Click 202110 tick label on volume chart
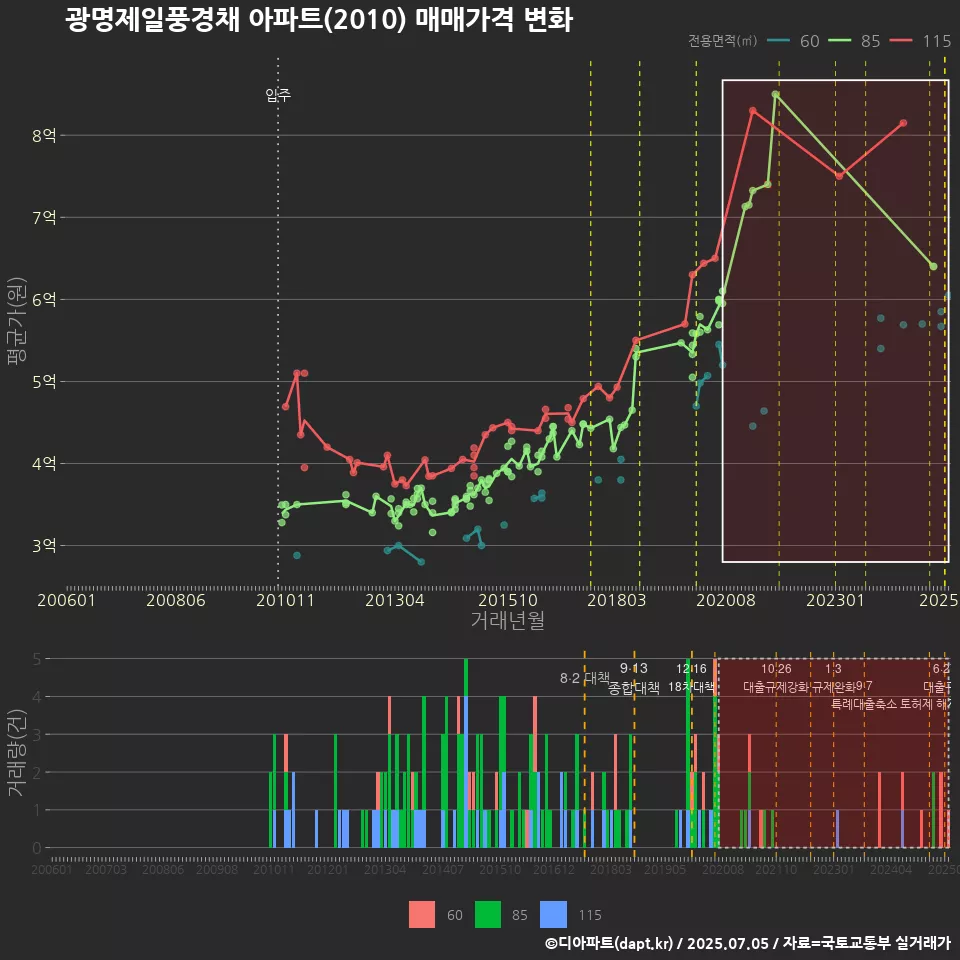This screenshot has height=960, width=960. [x=776, y=869]
